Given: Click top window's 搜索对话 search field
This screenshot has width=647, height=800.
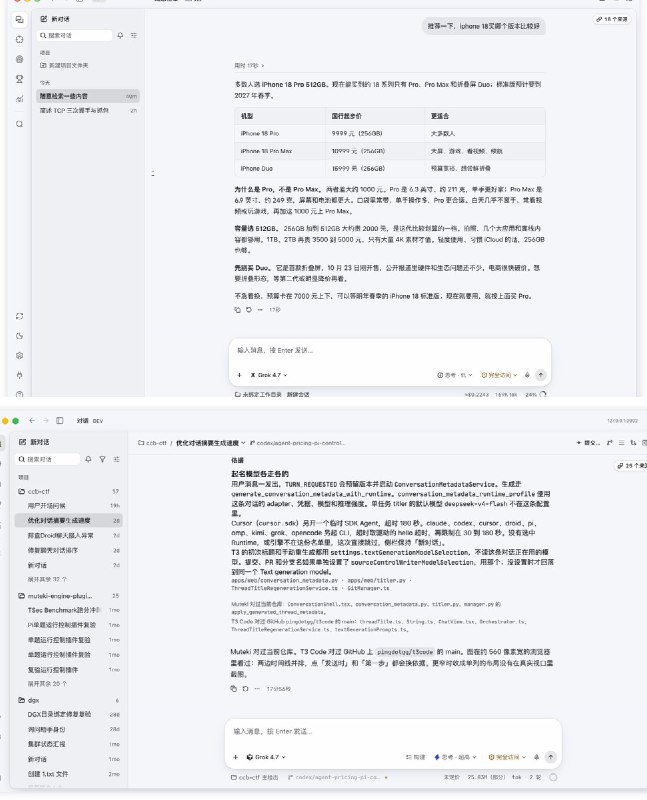Looking at the screenshot, I should 74,35.
